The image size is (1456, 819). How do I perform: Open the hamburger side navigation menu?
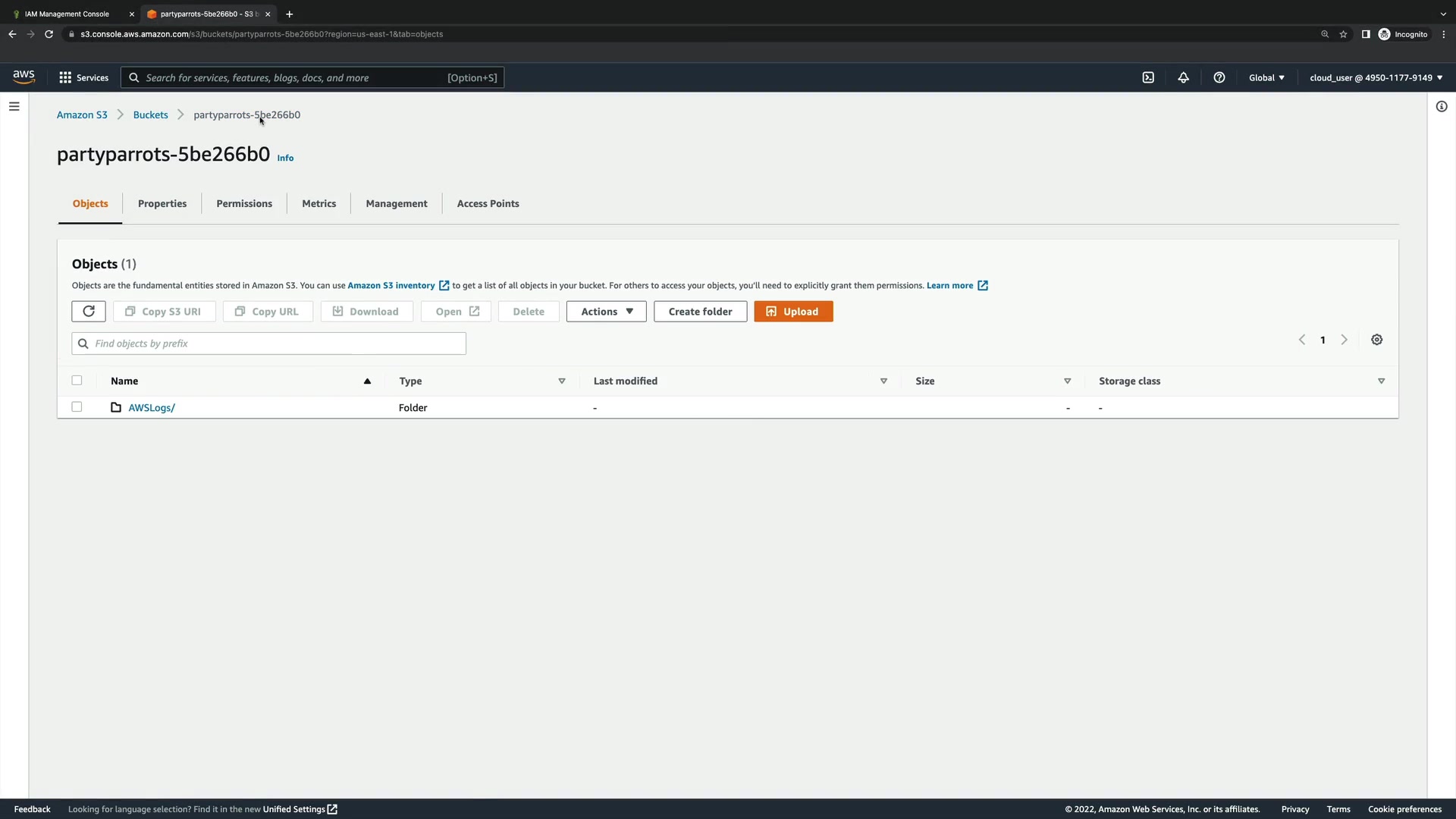point(14,106)
